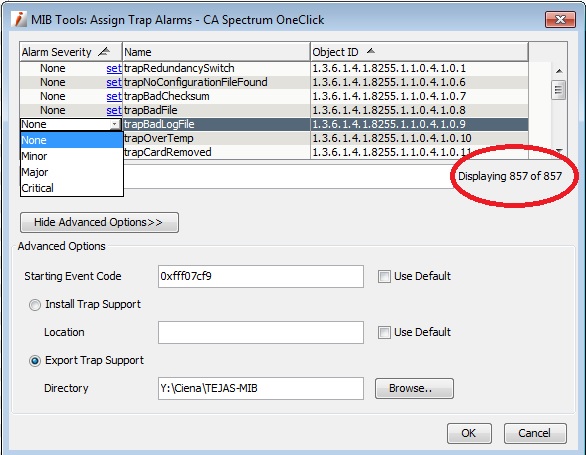Click the CA Spectrum title bar icon
586x455 pixels.
tap(19, 19)
